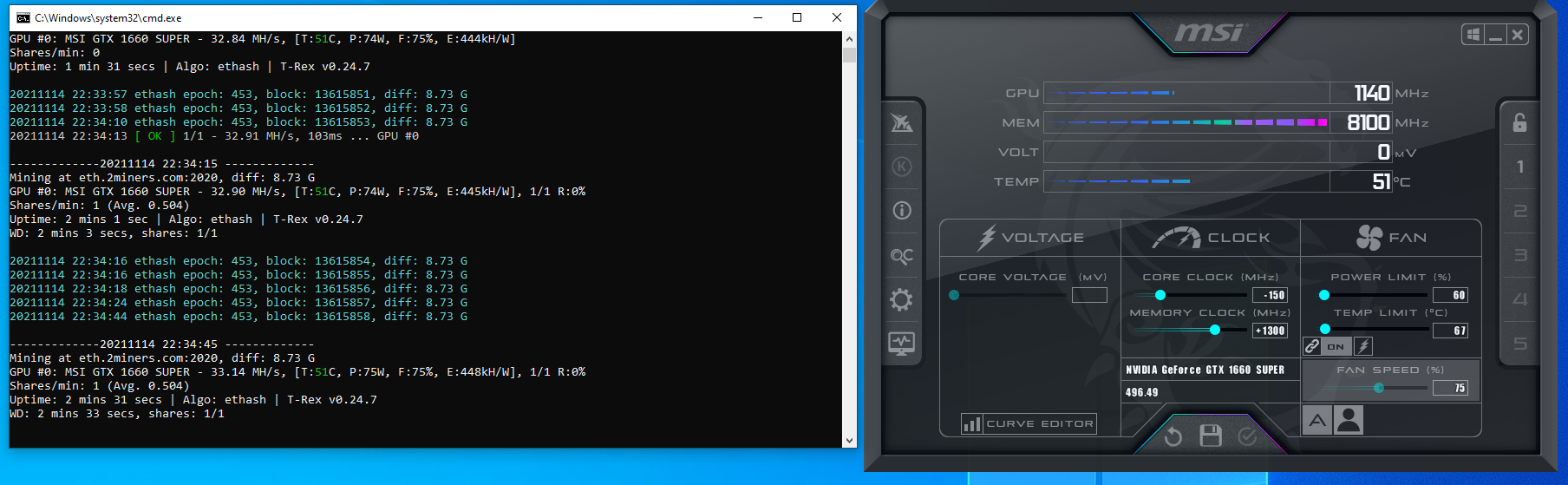Click the 'WD: 2 mins 3 secs' line

(114, 233)
